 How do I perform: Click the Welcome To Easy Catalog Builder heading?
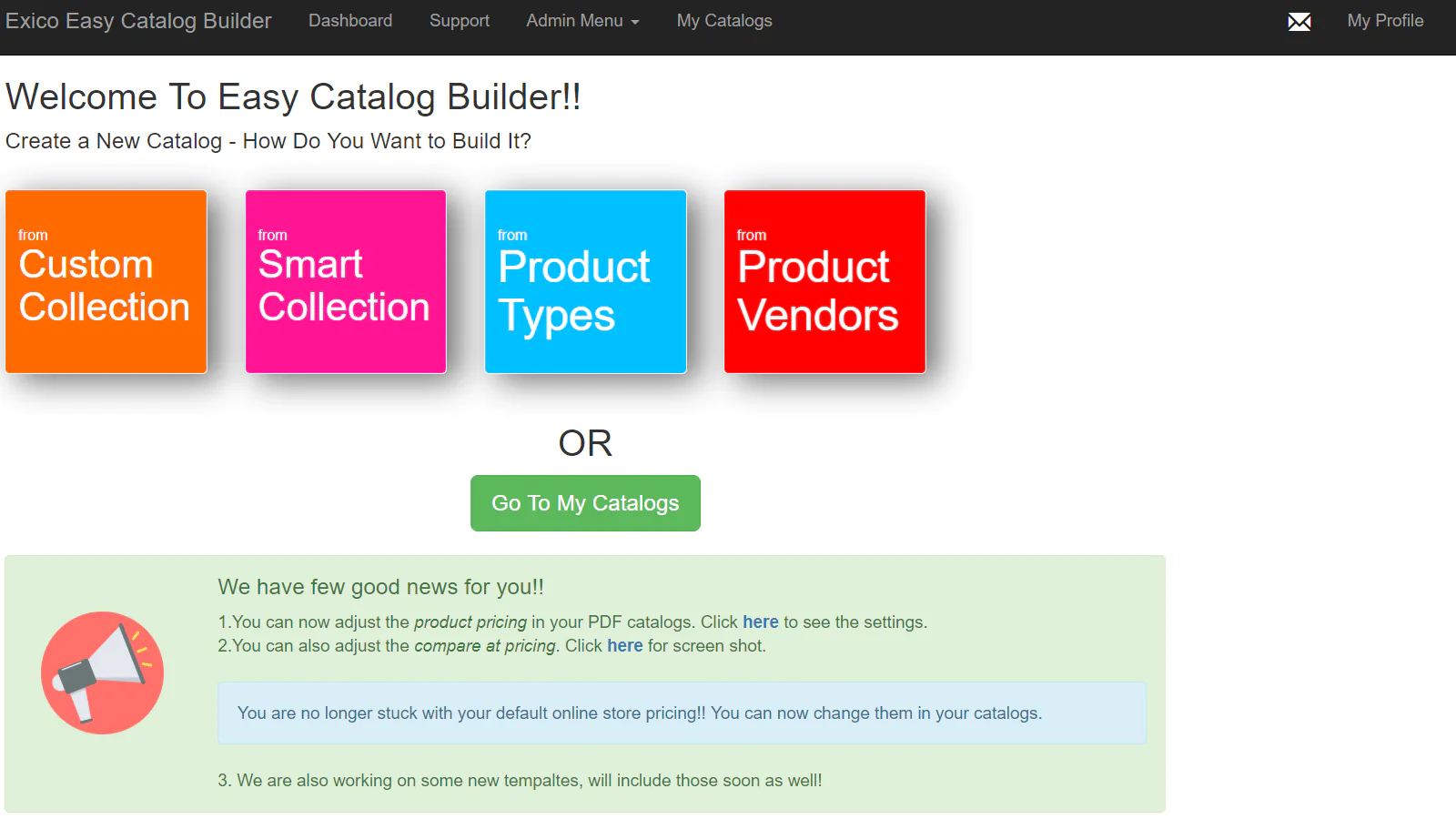pyautogui.click(x=293, y=97)
